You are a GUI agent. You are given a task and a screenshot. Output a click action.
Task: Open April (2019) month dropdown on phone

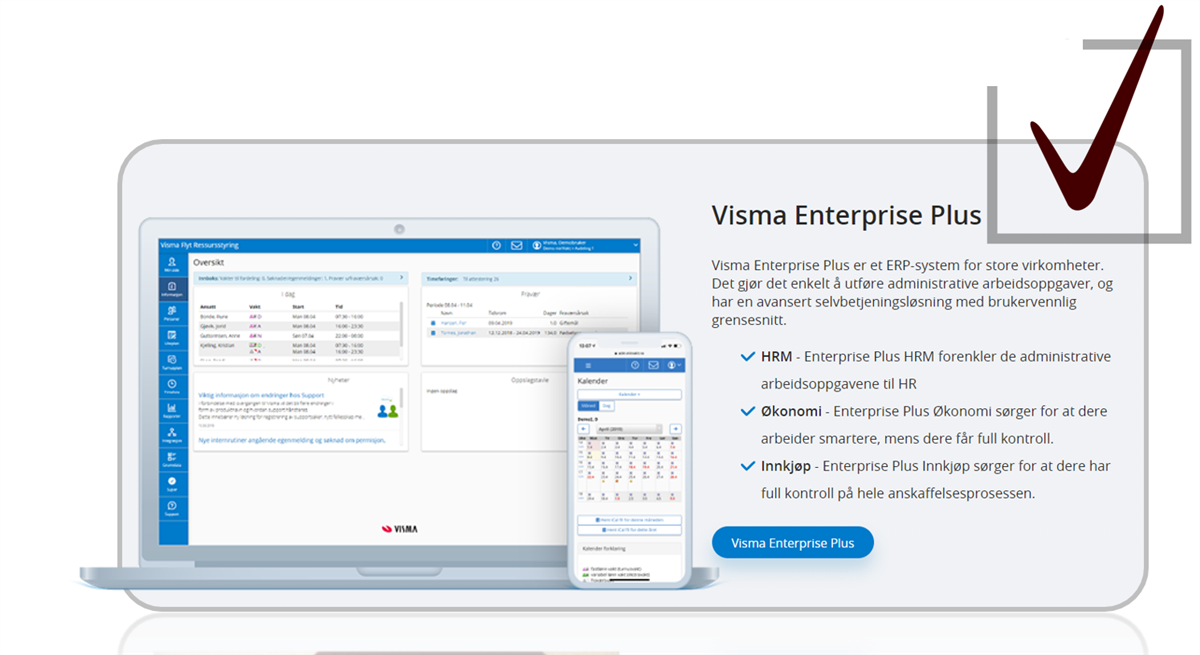[629, 428]
